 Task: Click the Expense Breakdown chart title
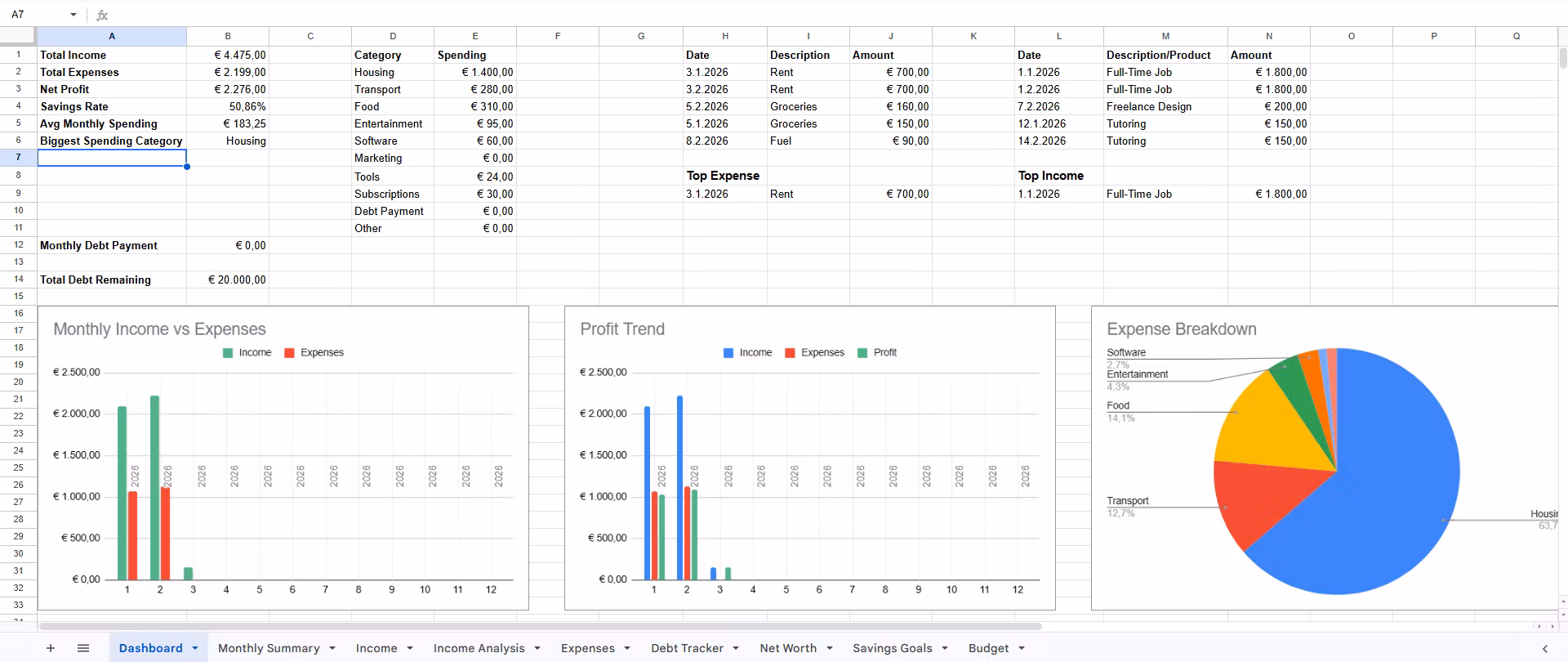click(x=1182, y=329)
